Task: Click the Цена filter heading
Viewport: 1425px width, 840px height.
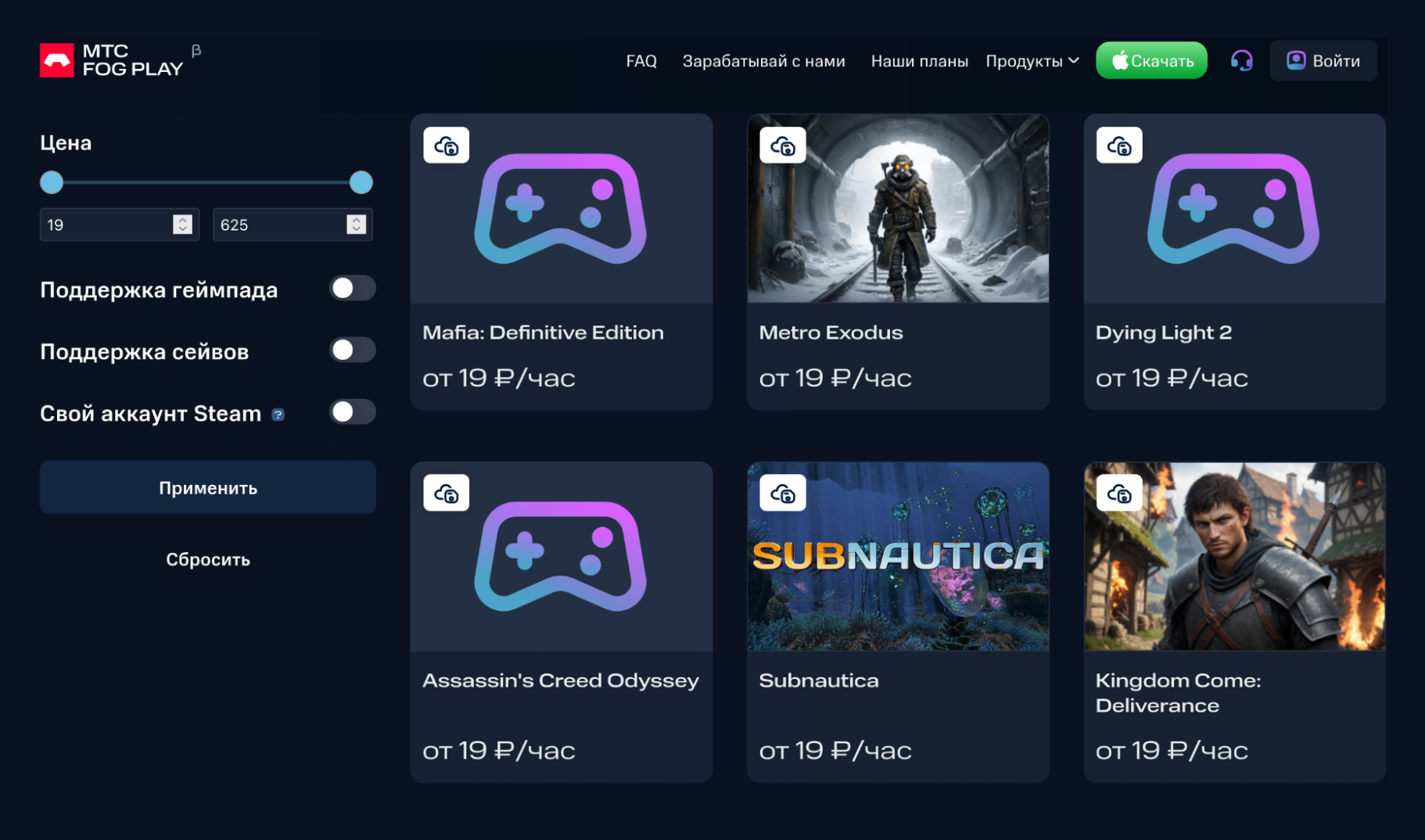Action: (x=66, y=143)
